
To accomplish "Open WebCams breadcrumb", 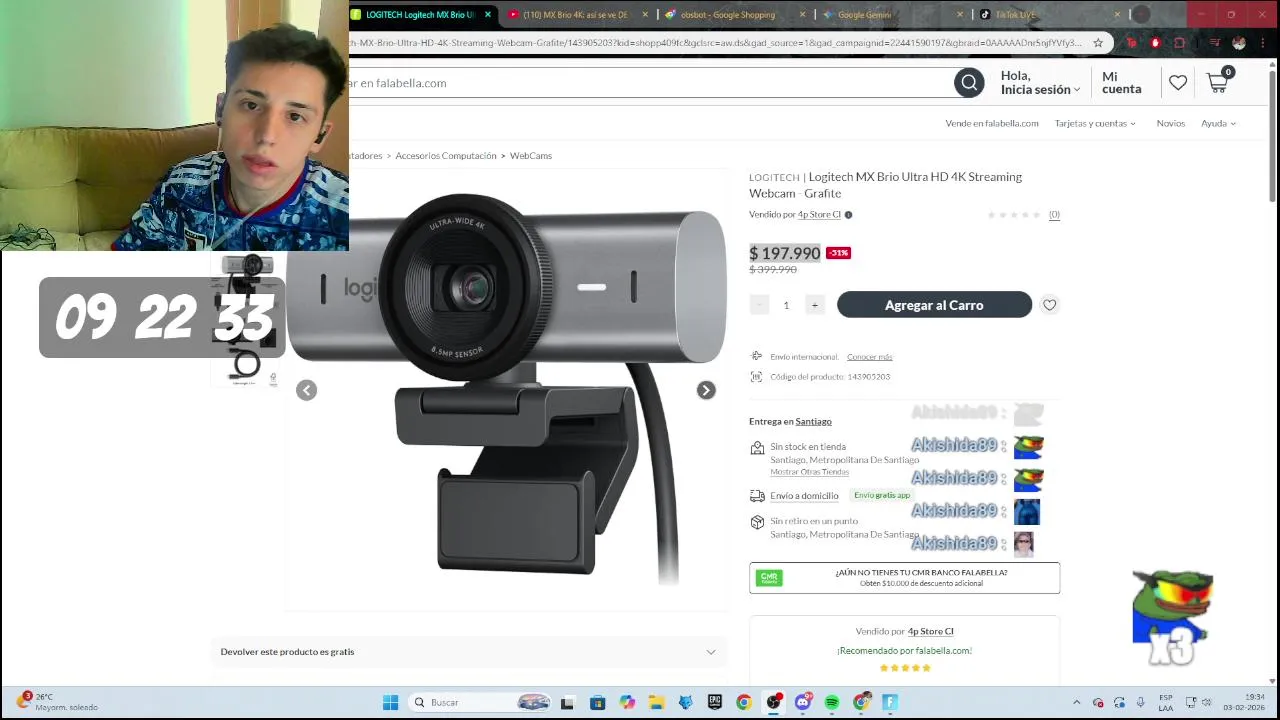I will coord(530,156).
